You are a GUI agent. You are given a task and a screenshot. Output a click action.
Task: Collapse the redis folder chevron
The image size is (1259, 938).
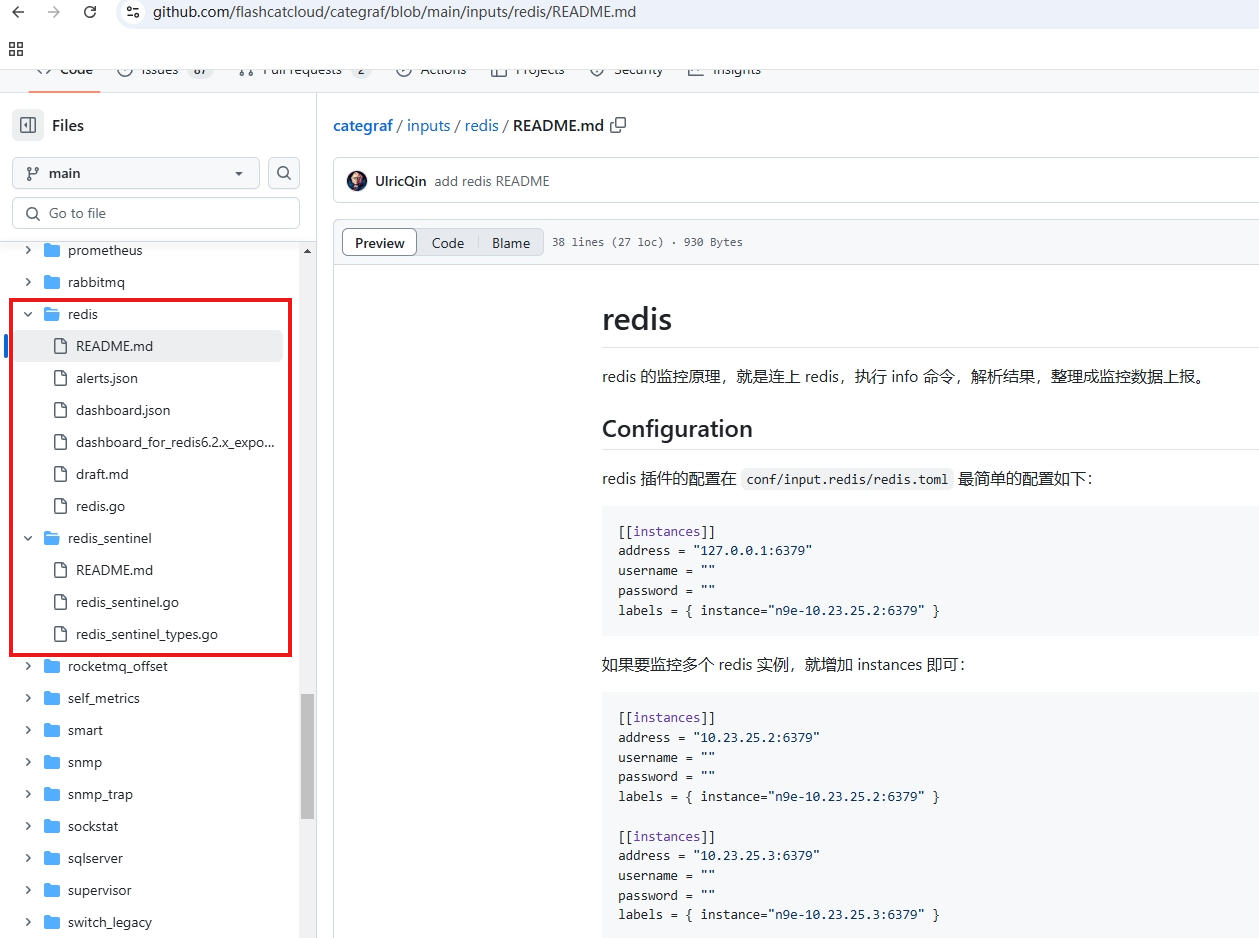click(28, 314)
